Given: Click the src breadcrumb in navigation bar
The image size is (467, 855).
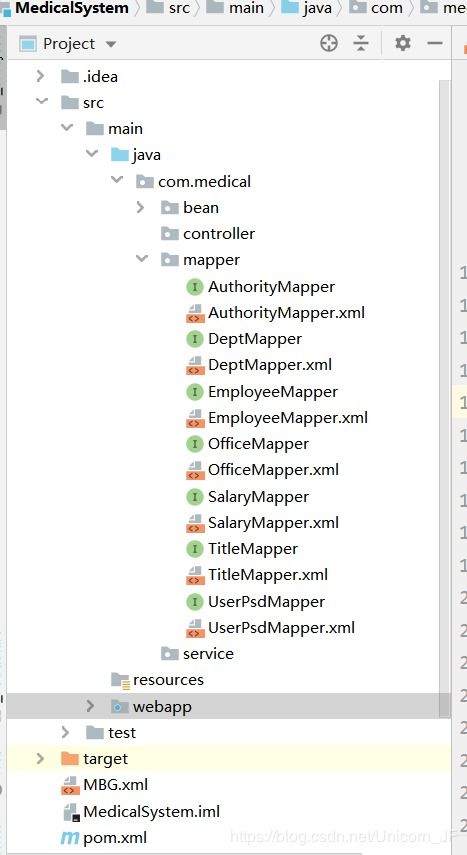Looking at the screenshot, I should [x=179, y=8].
